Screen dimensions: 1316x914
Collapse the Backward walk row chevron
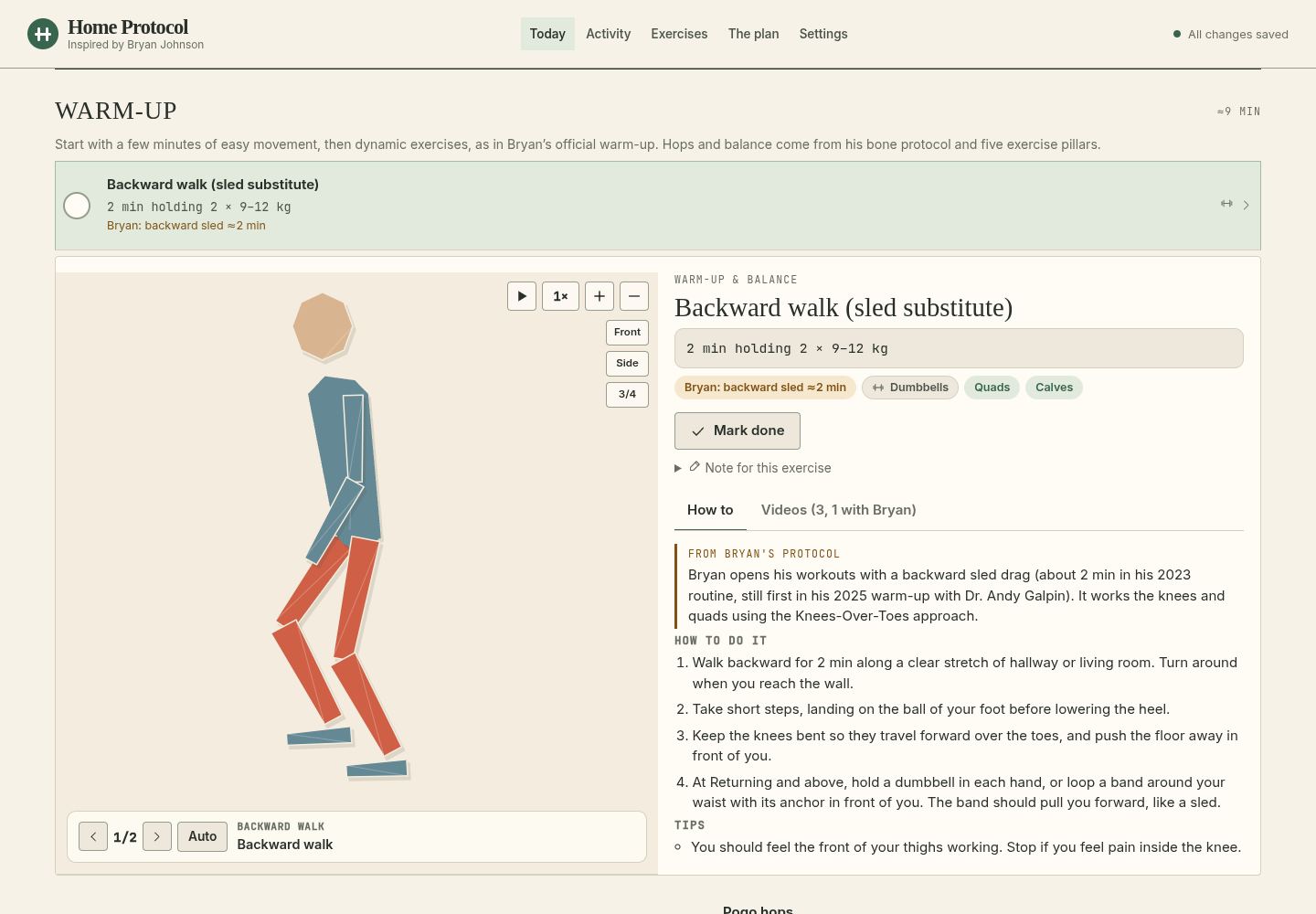(1246, 205)
